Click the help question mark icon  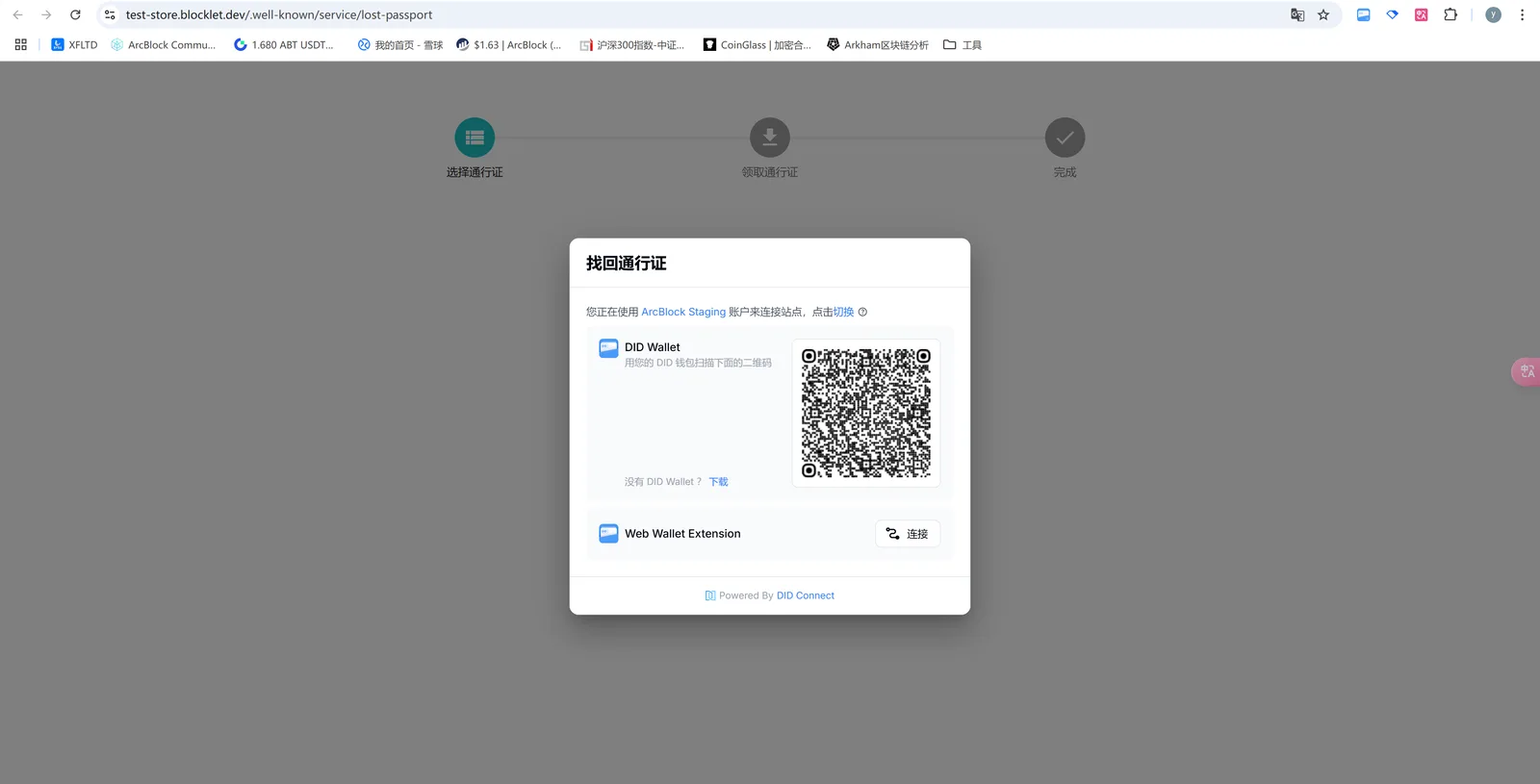tap(862, 312)
